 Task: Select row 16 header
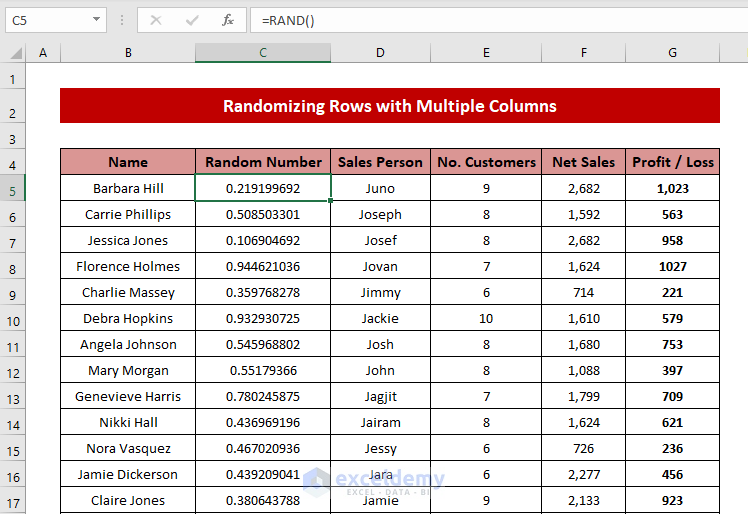click(12, 473)
